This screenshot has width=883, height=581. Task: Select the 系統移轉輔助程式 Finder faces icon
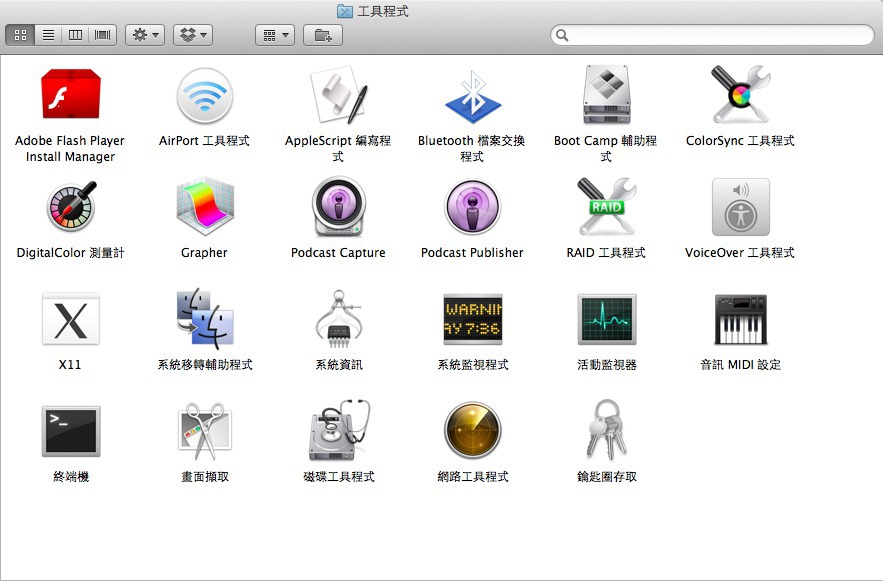click(204, 317)
